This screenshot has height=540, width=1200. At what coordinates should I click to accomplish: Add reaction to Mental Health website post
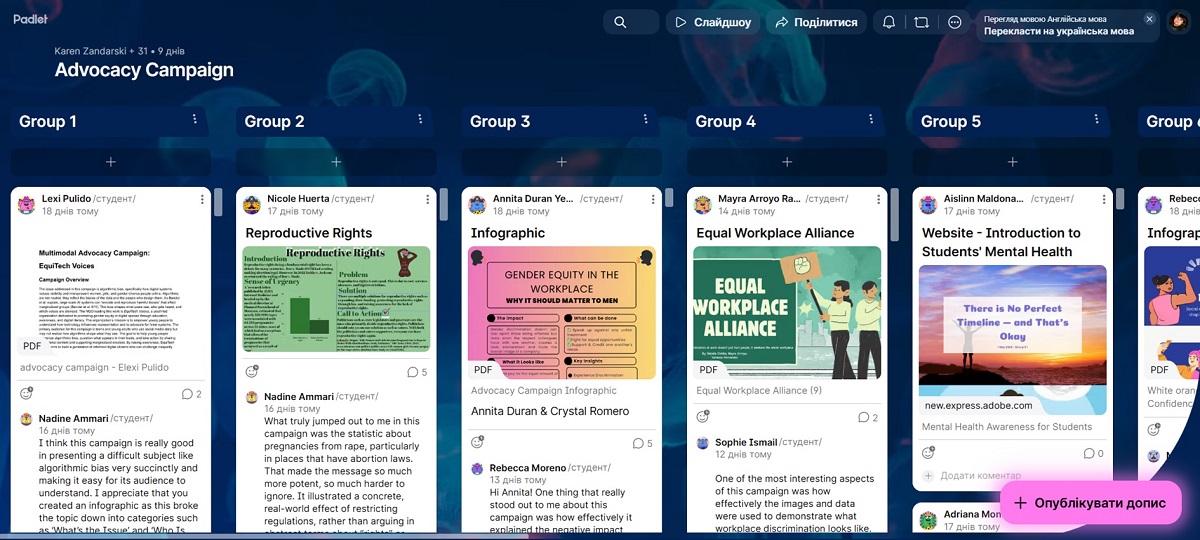928,453
